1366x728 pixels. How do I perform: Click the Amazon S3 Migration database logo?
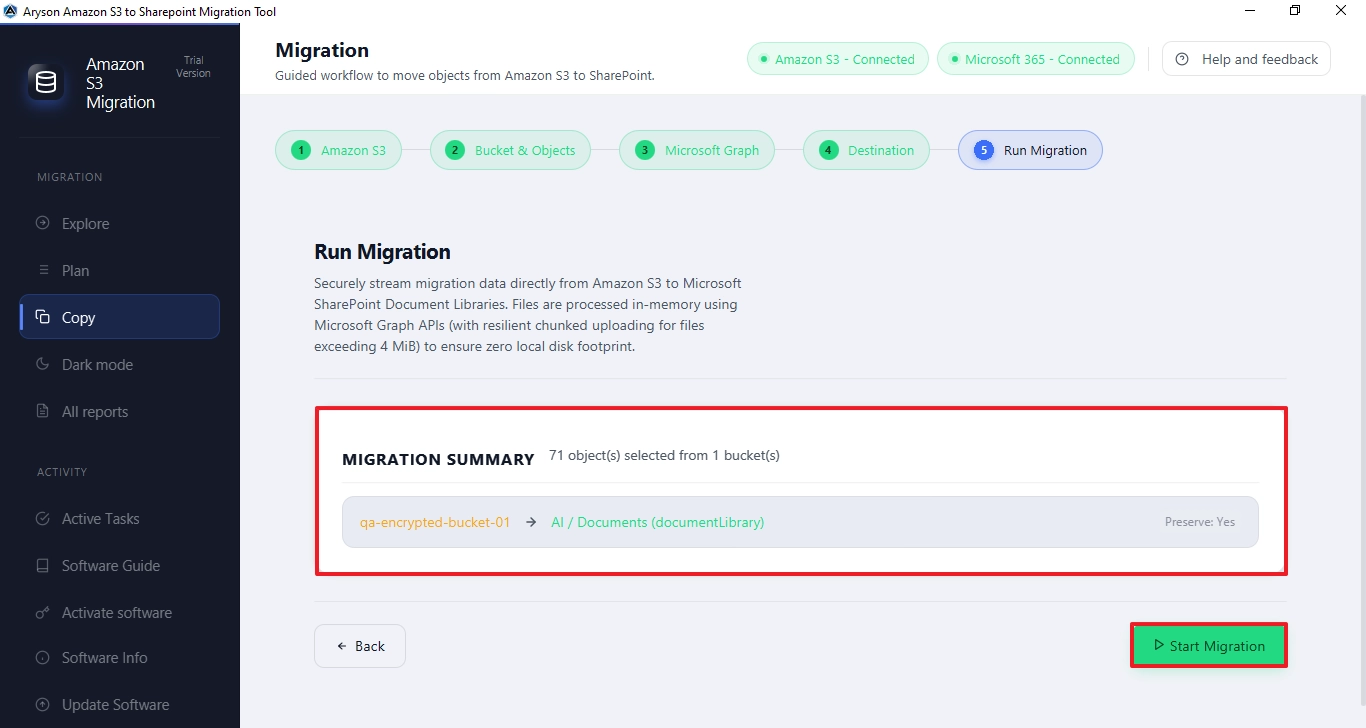(x=46, y=83)
